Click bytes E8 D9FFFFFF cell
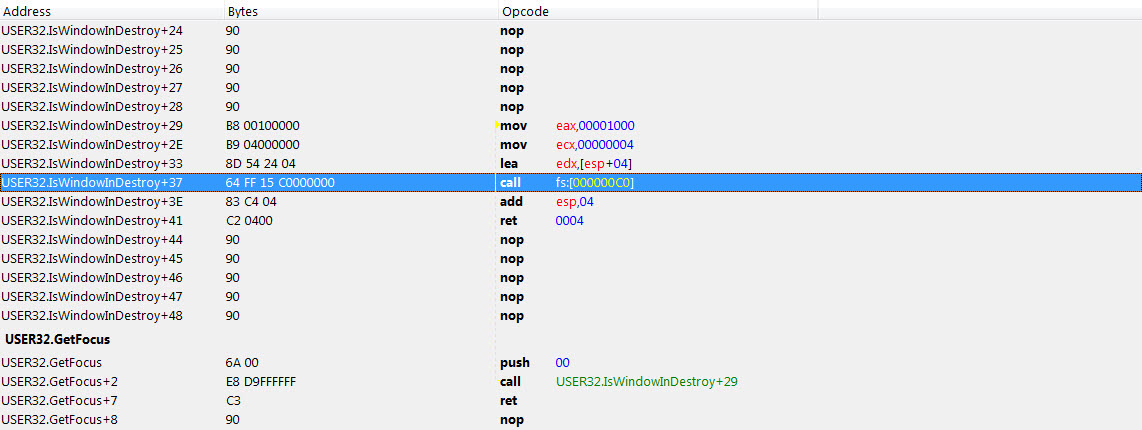Viewport: 1142px width, 430px height. (262, 382)
